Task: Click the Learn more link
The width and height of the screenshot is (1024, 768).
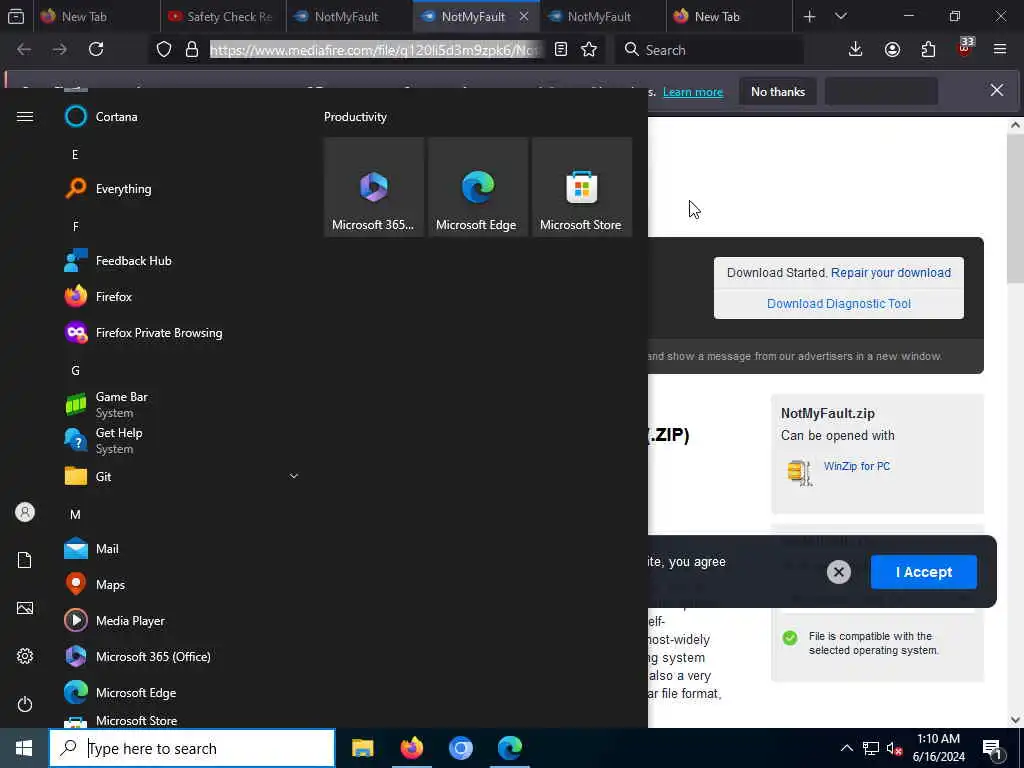Action: coord(693,92)
